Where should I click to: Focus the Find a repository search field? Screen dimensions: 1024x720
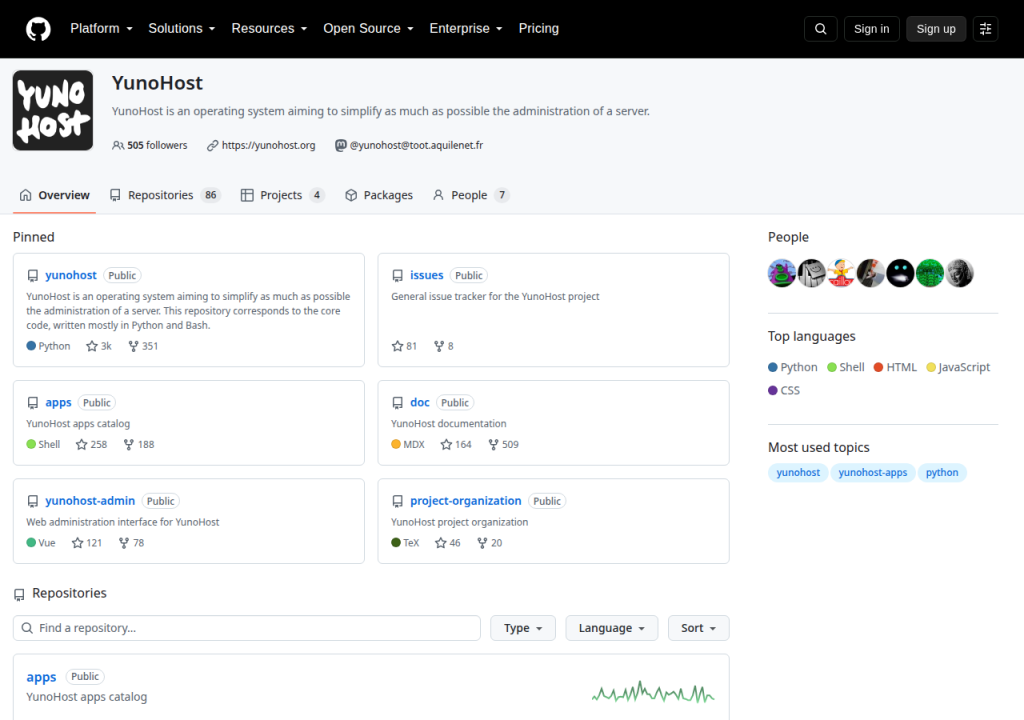click(247, 628)
